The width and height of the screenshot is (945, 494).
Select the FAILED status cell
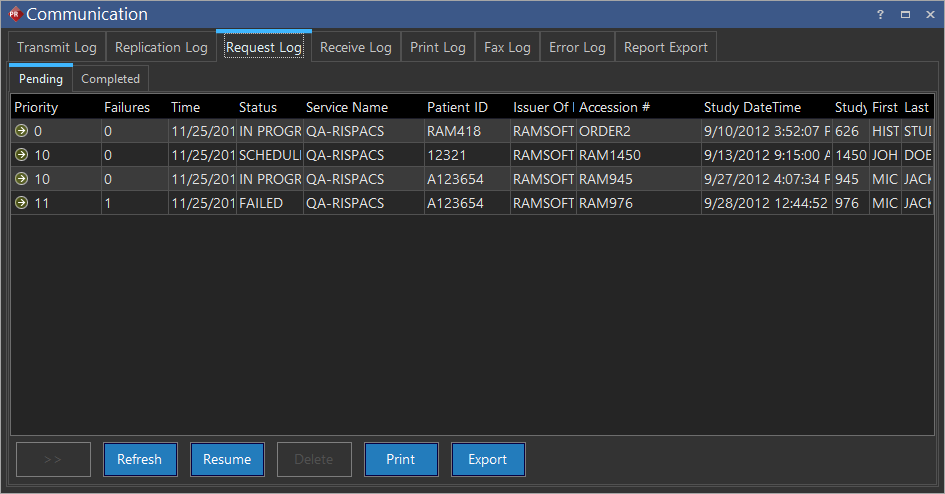point(261,203)
